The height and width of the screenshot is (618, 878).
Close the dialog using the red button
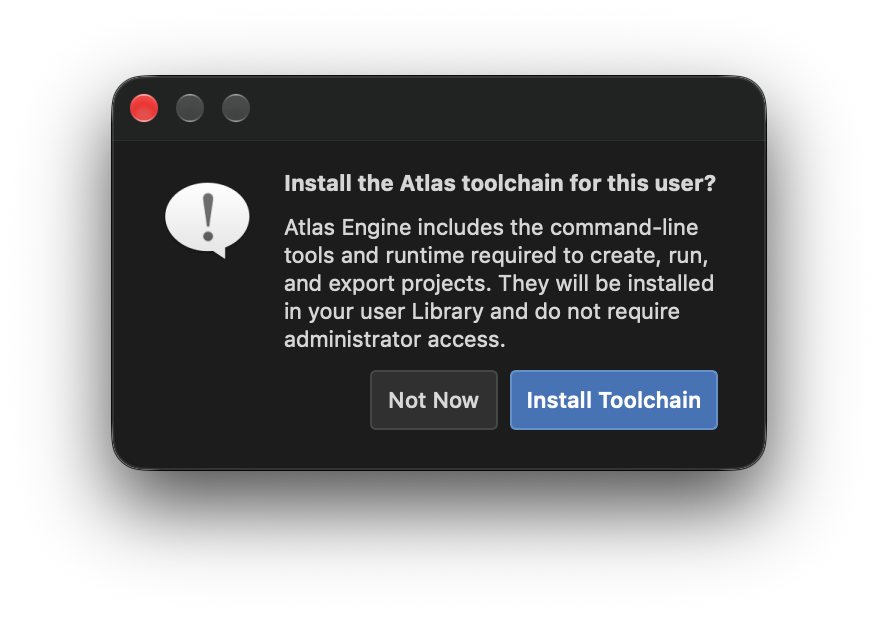(x=144, y=107)
